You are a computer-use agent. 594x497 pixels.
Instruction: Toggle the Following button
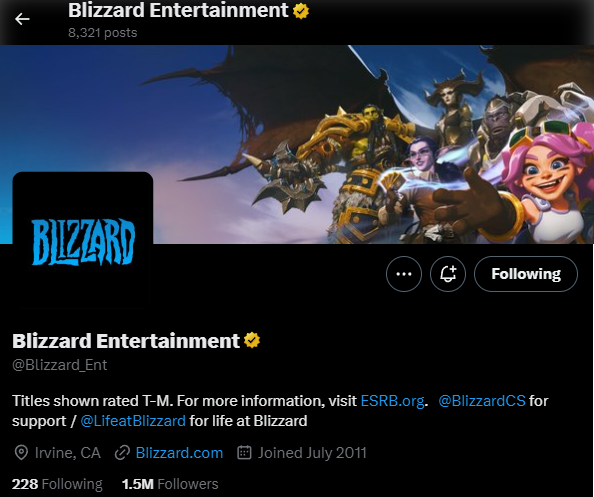[526, 274]
